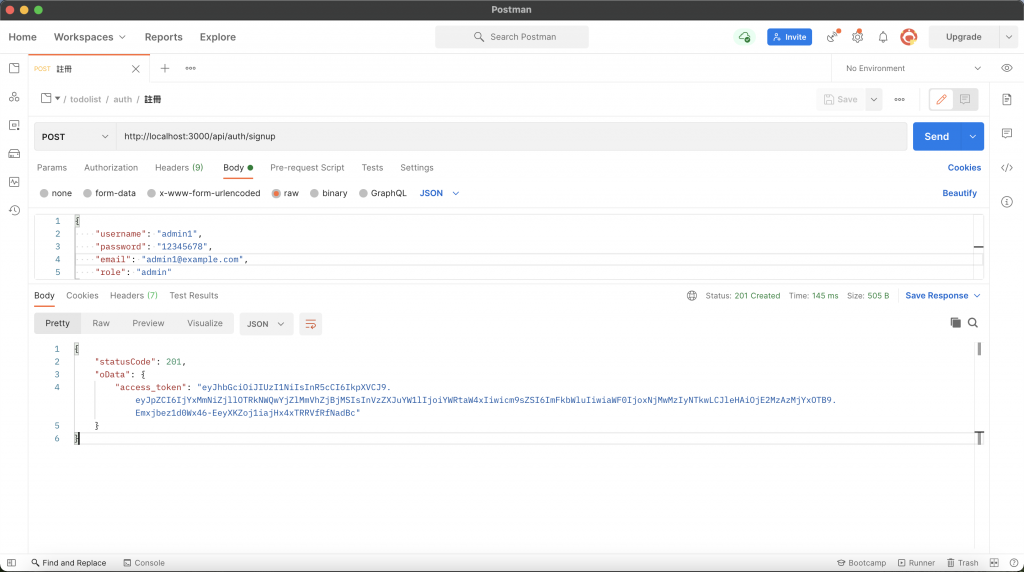Open the notifications bell

tap(883, 37)
